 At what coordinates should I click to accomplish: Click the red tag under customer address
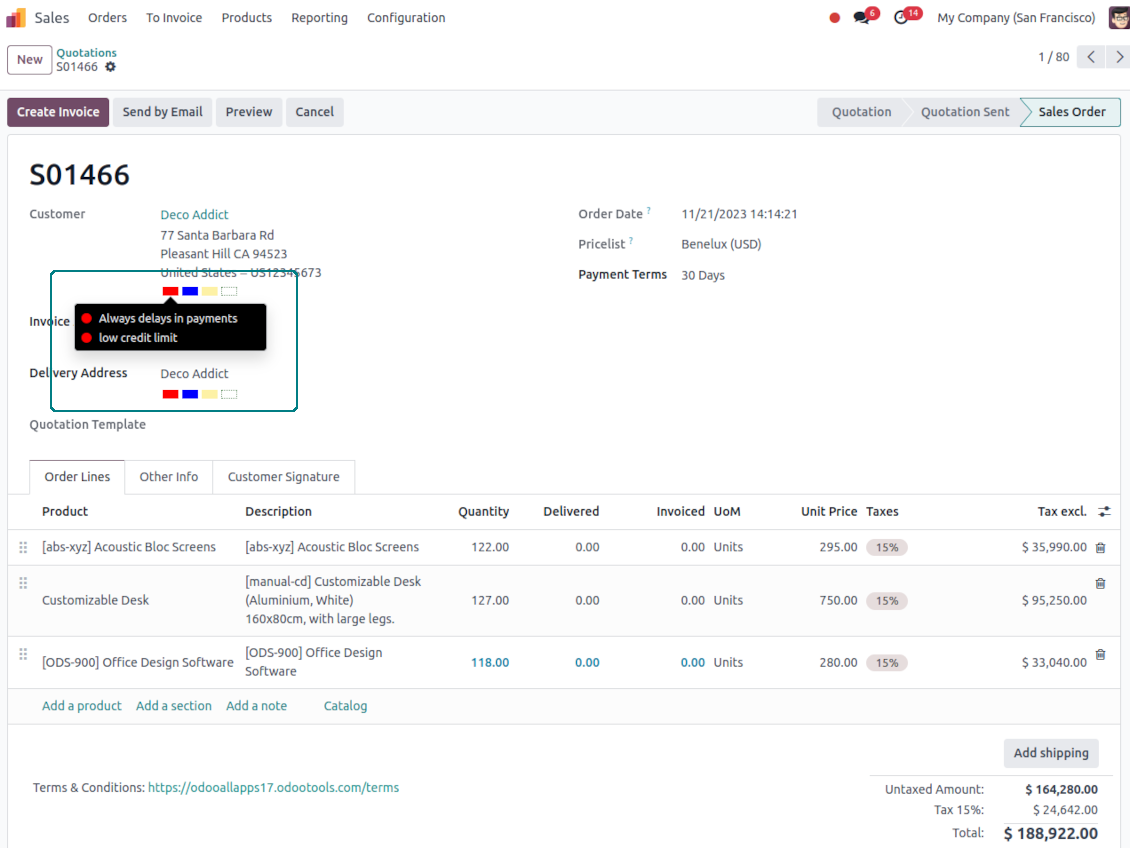[170, 291]
